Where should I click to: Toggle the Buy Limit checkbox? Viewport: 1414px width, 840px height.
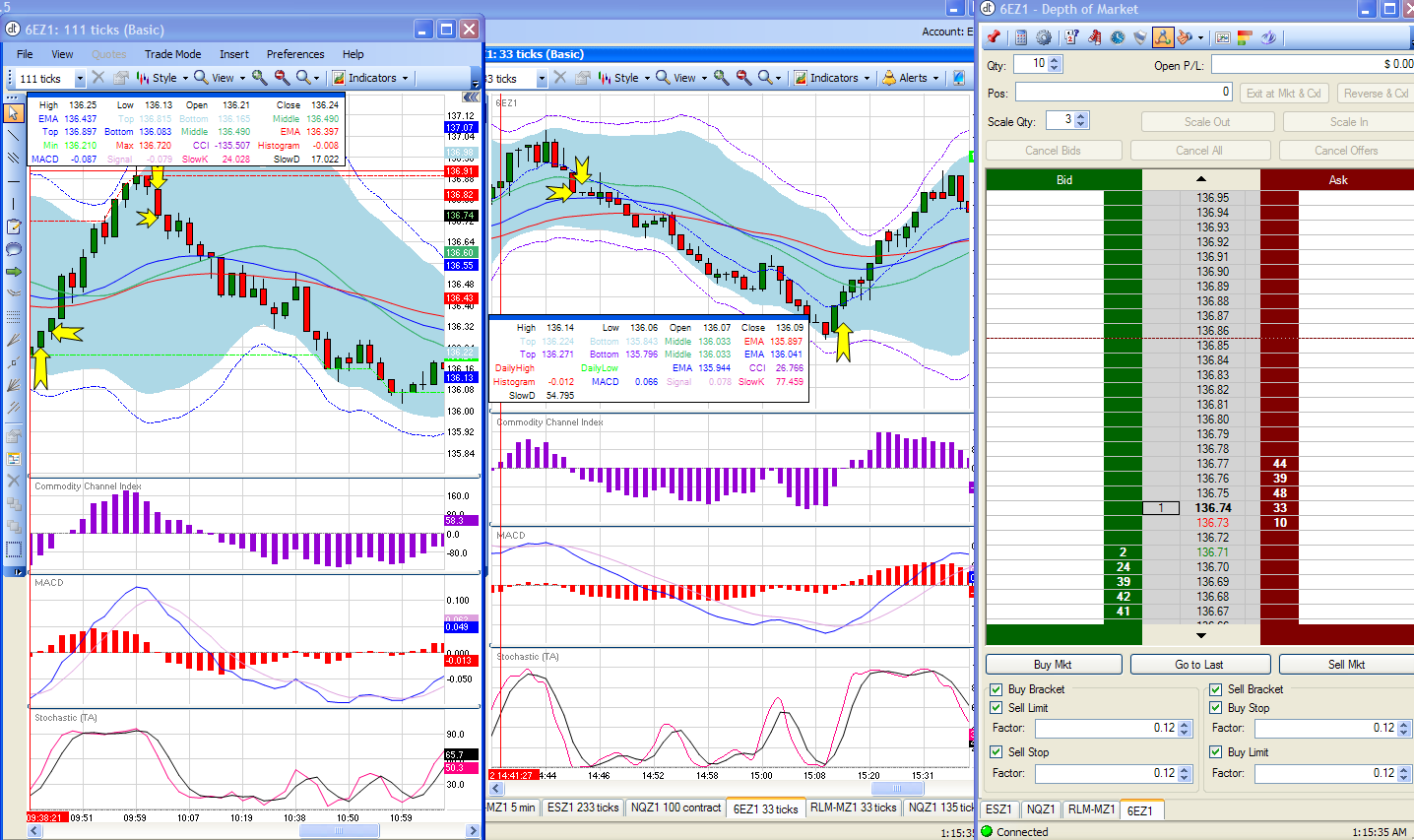click(1216, 752)
